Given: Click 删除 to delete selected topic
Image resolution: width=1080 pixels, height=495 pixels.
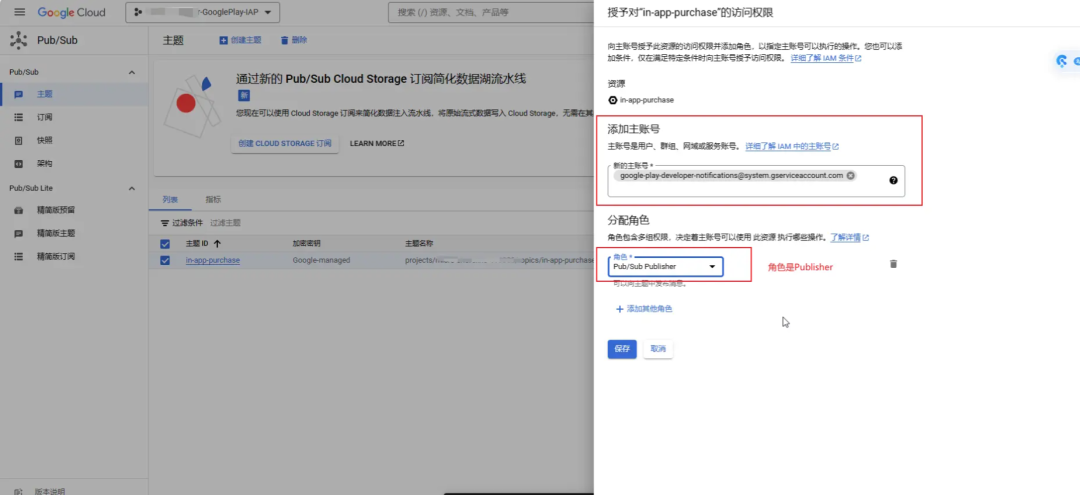Looking at the screenshot, I should [x=293, y=41].
